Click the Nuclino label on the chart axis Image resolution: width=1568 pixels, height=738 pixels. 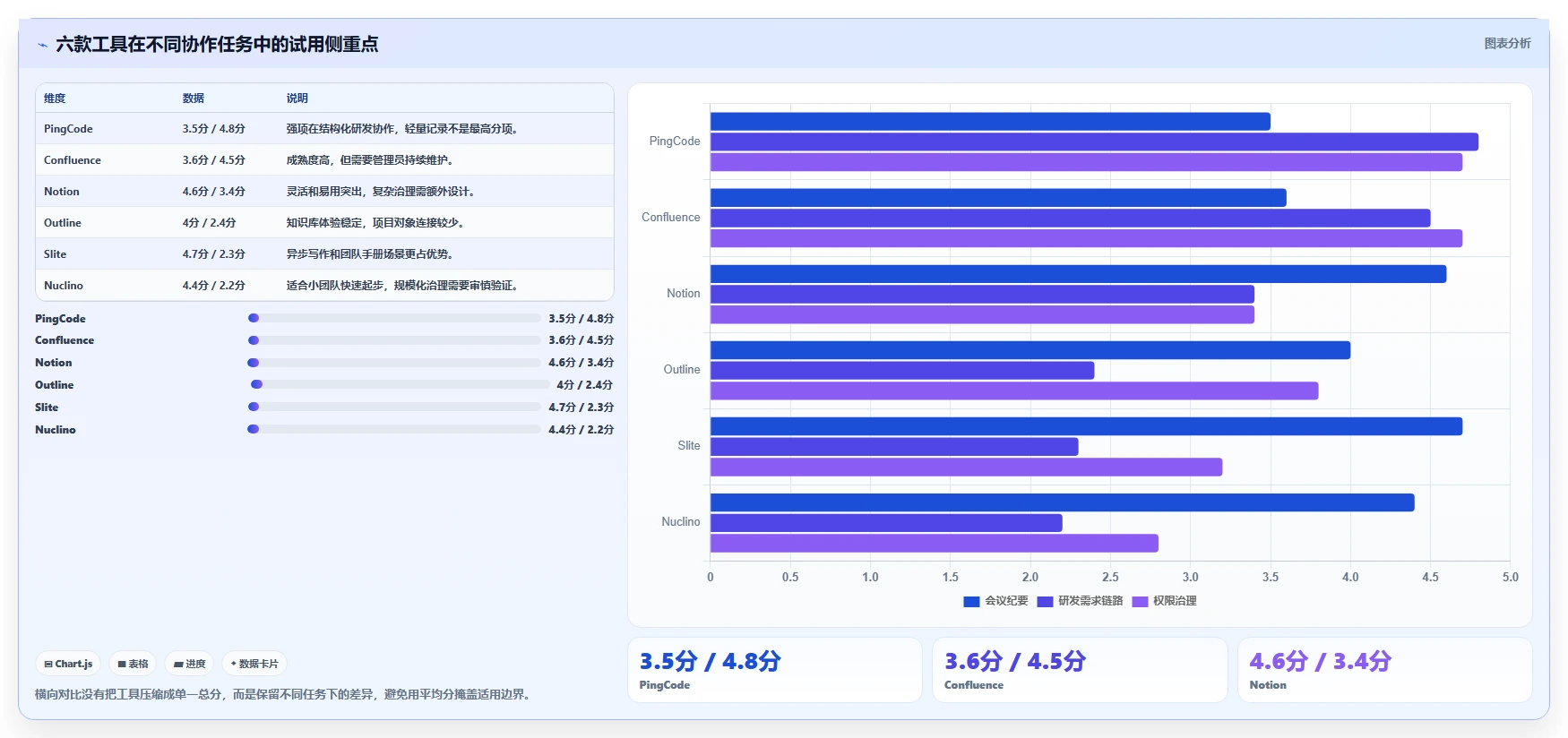(681, 522)
